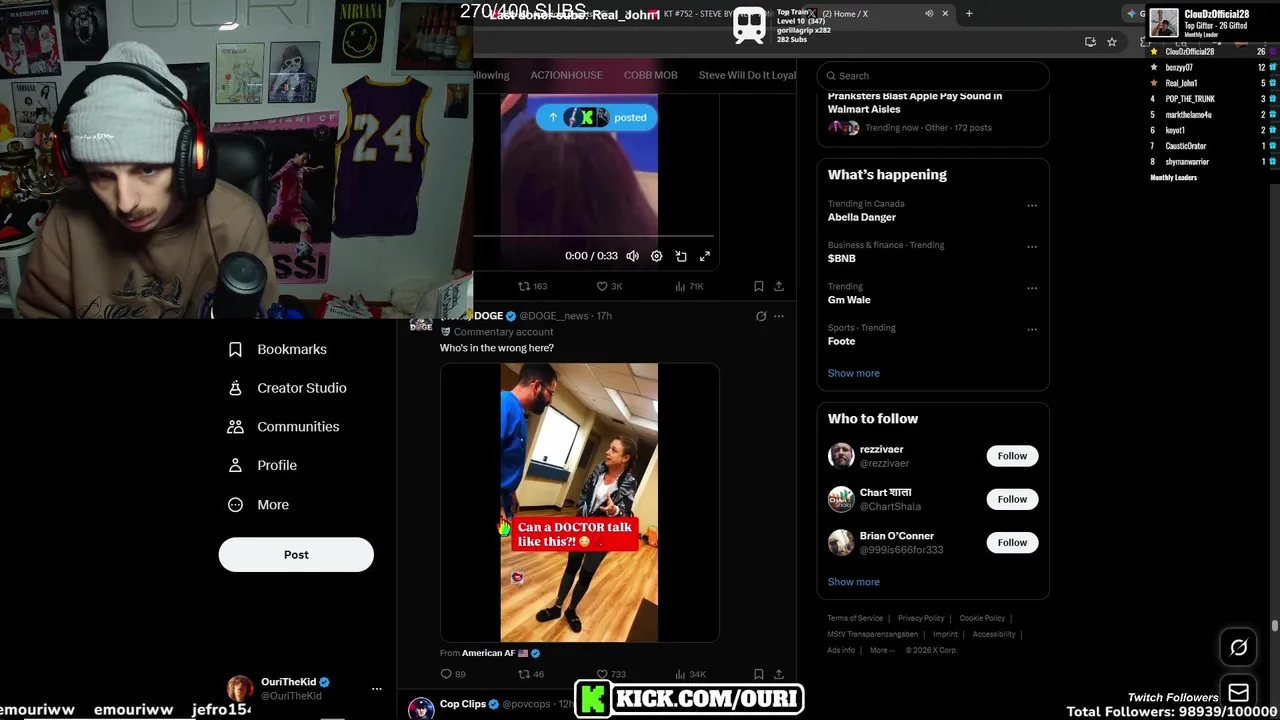Click OuriTheKid account avatar

[240, 689]
